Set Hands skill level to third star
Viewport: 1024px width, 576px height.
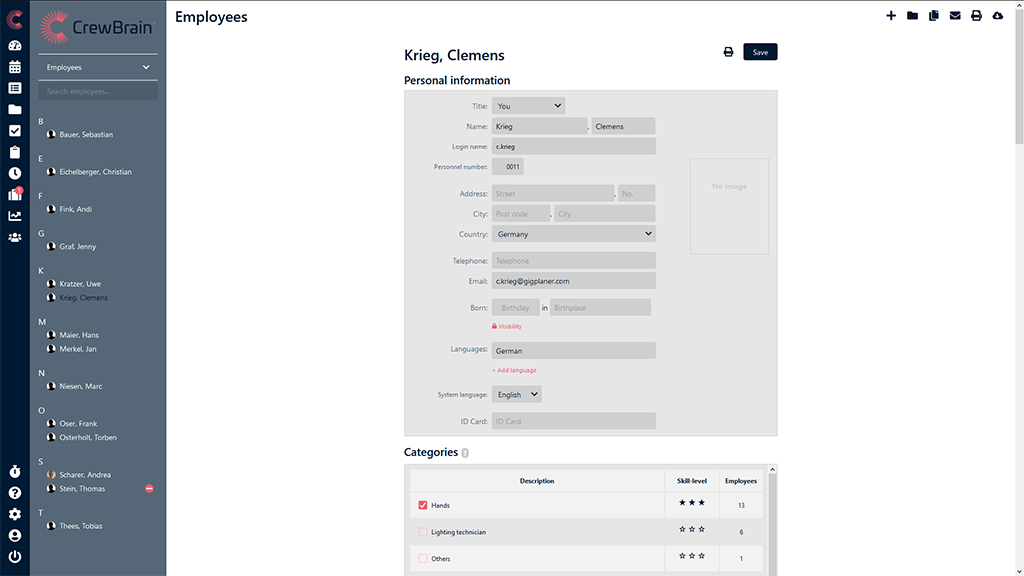[x=703, y=502]
